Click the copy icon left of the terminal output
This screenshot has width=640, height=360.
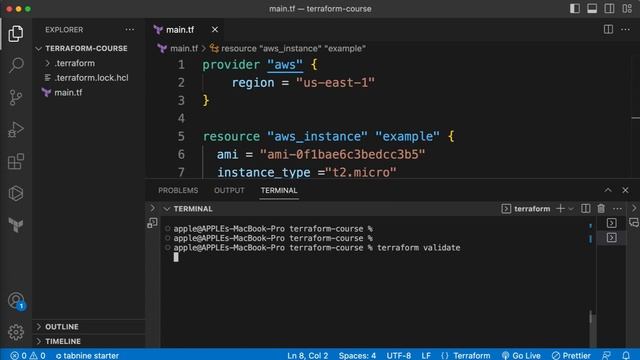pos(153,223)
